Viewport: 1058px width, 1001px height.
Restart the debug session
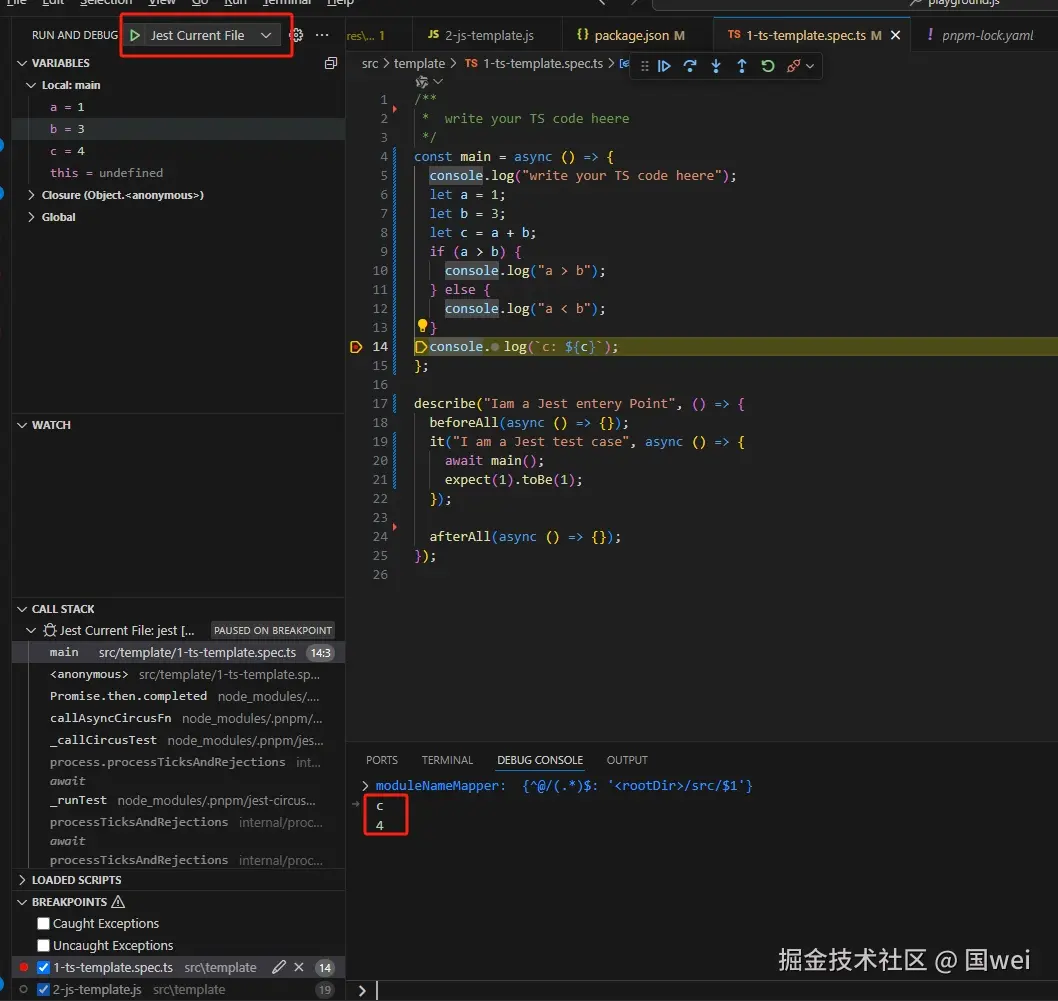coord(768,66)
